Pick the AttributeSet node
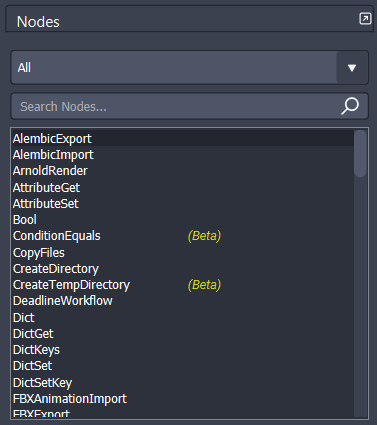Image resolution: width=377 pixels, height=425 pixels. point(183,204)
